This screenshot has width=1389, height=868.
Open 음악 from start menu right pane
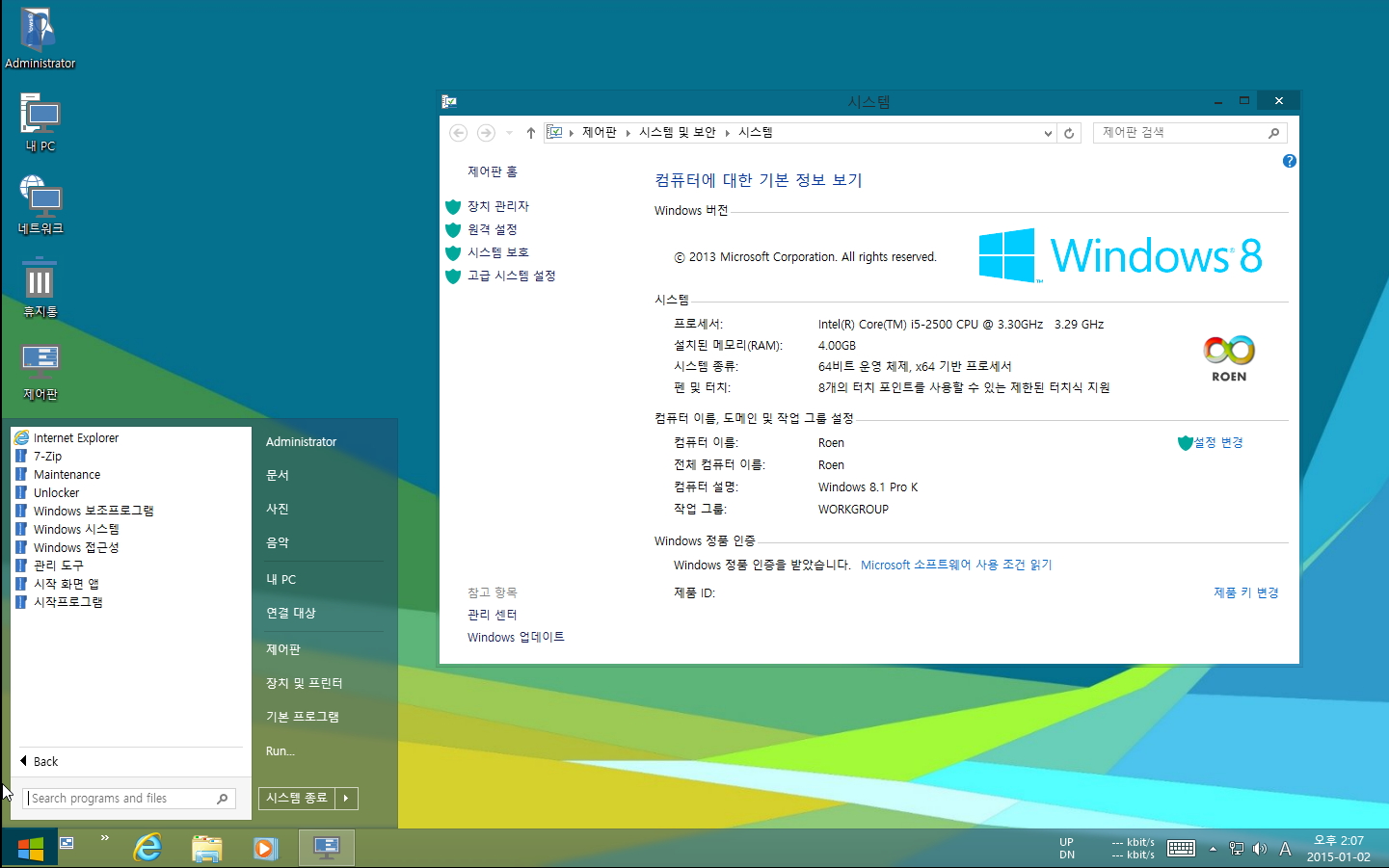pyautogui.click(x=278, y=543)
